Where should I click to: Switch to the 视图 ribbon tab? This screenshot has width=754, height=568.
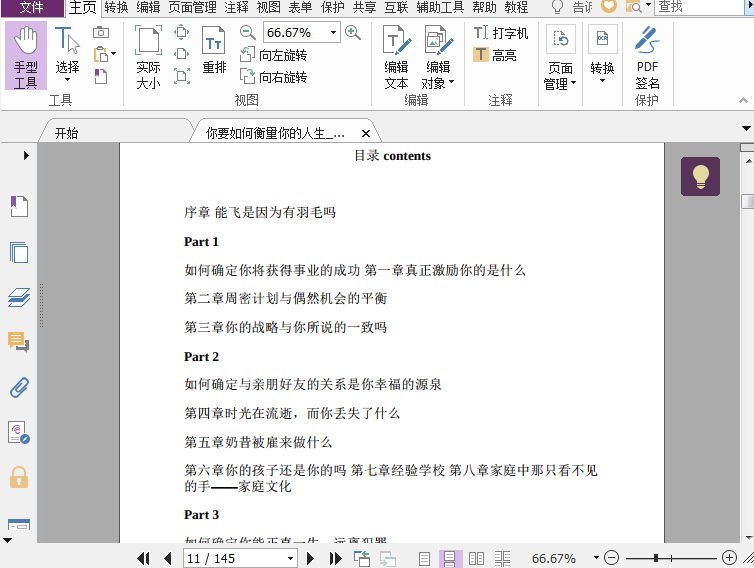coord(268,7)
